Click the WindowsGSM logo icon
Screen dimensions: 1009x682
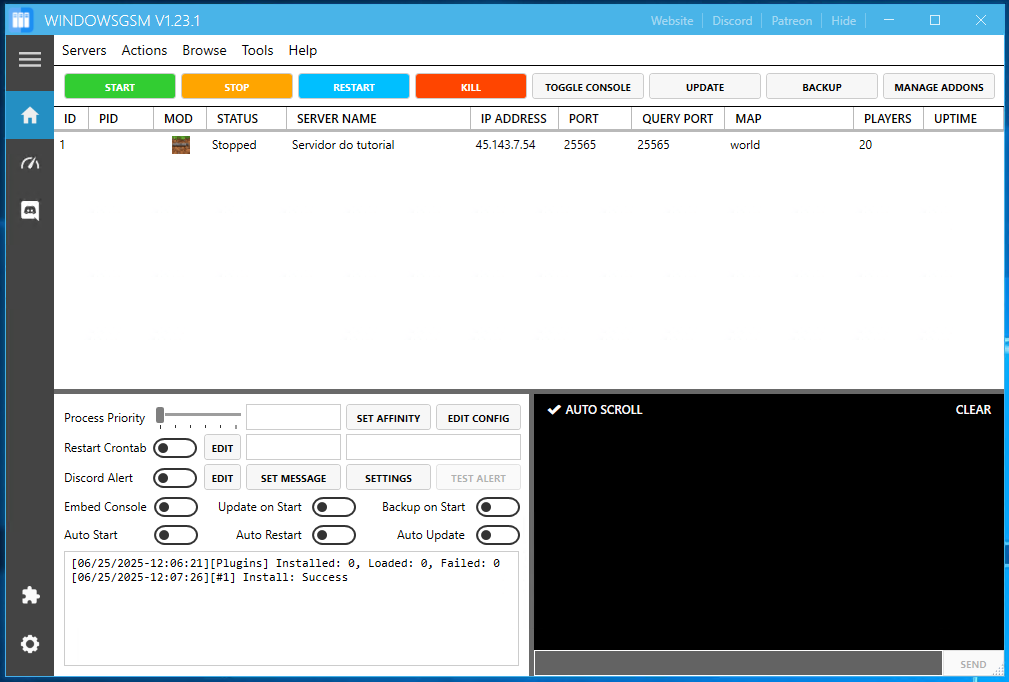22,20
